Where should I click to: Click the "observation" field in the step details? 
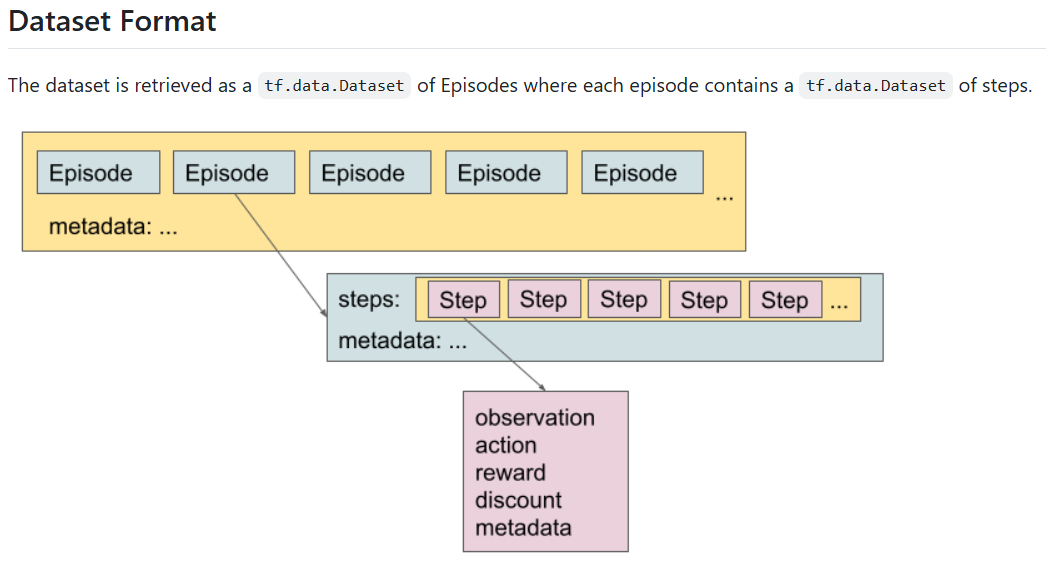click(534, 418)
